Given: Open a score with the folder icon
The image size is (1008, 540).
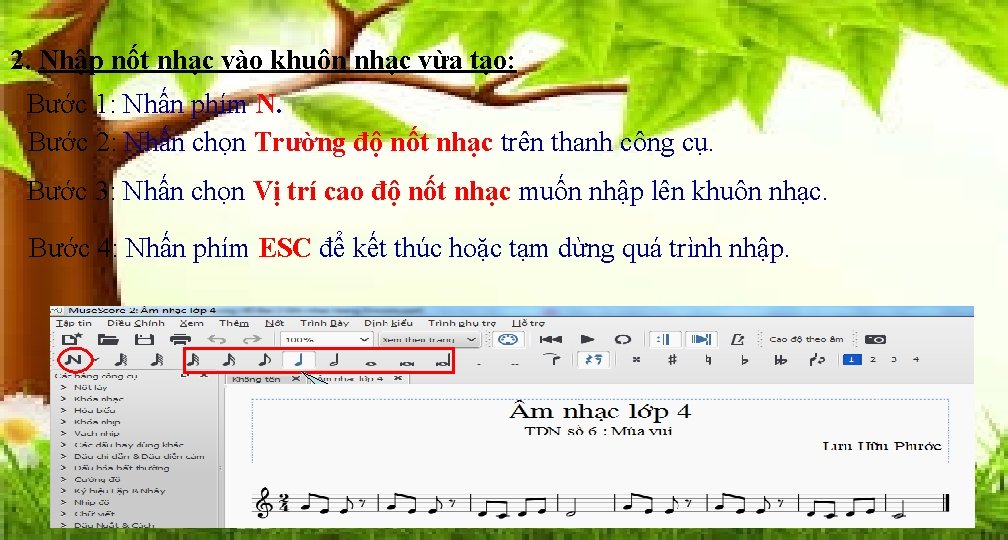Looking at the screenshot, I should point(109,339).
